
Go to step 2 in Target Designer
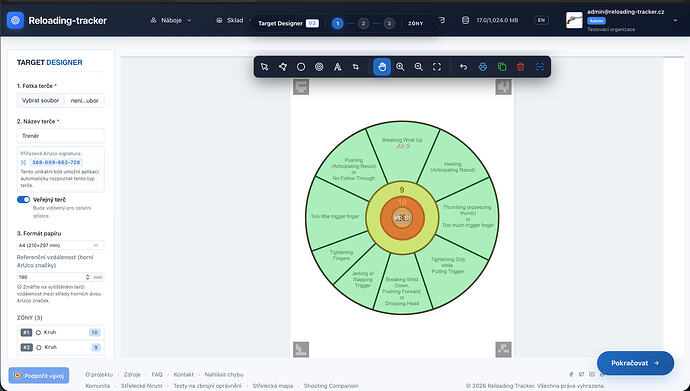click(363, 23)
